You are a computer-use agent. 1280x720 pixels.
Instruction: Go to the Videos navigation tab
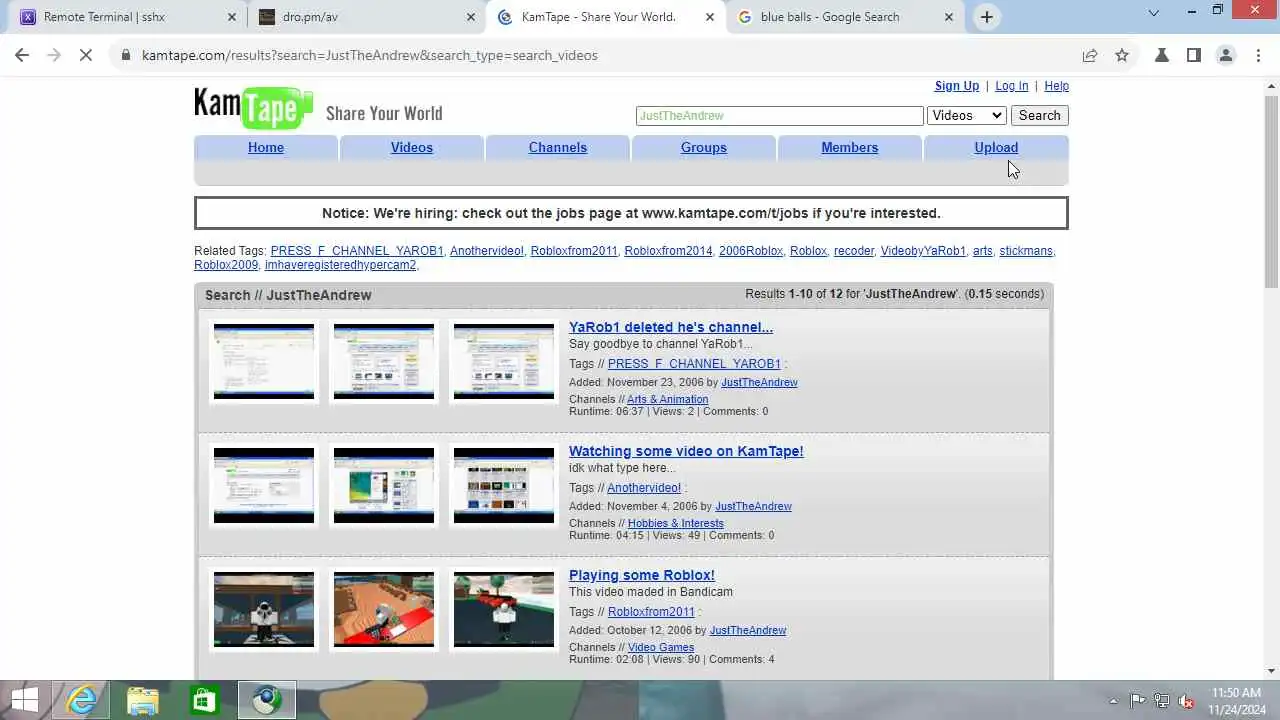[x=412, y=147]
